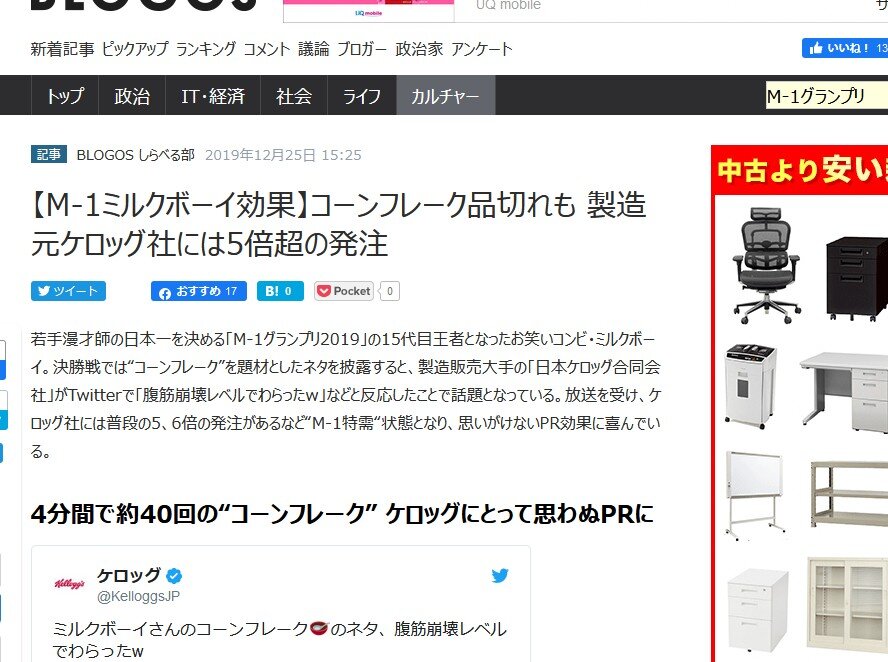Click the Hatena B! bookmark button
The image size is (888, 662).
[280, 291]
